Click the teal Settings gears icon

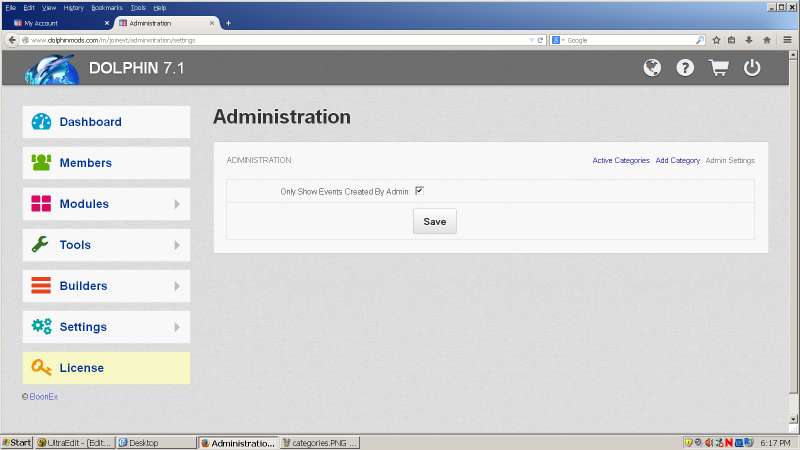tap(41, 327)
